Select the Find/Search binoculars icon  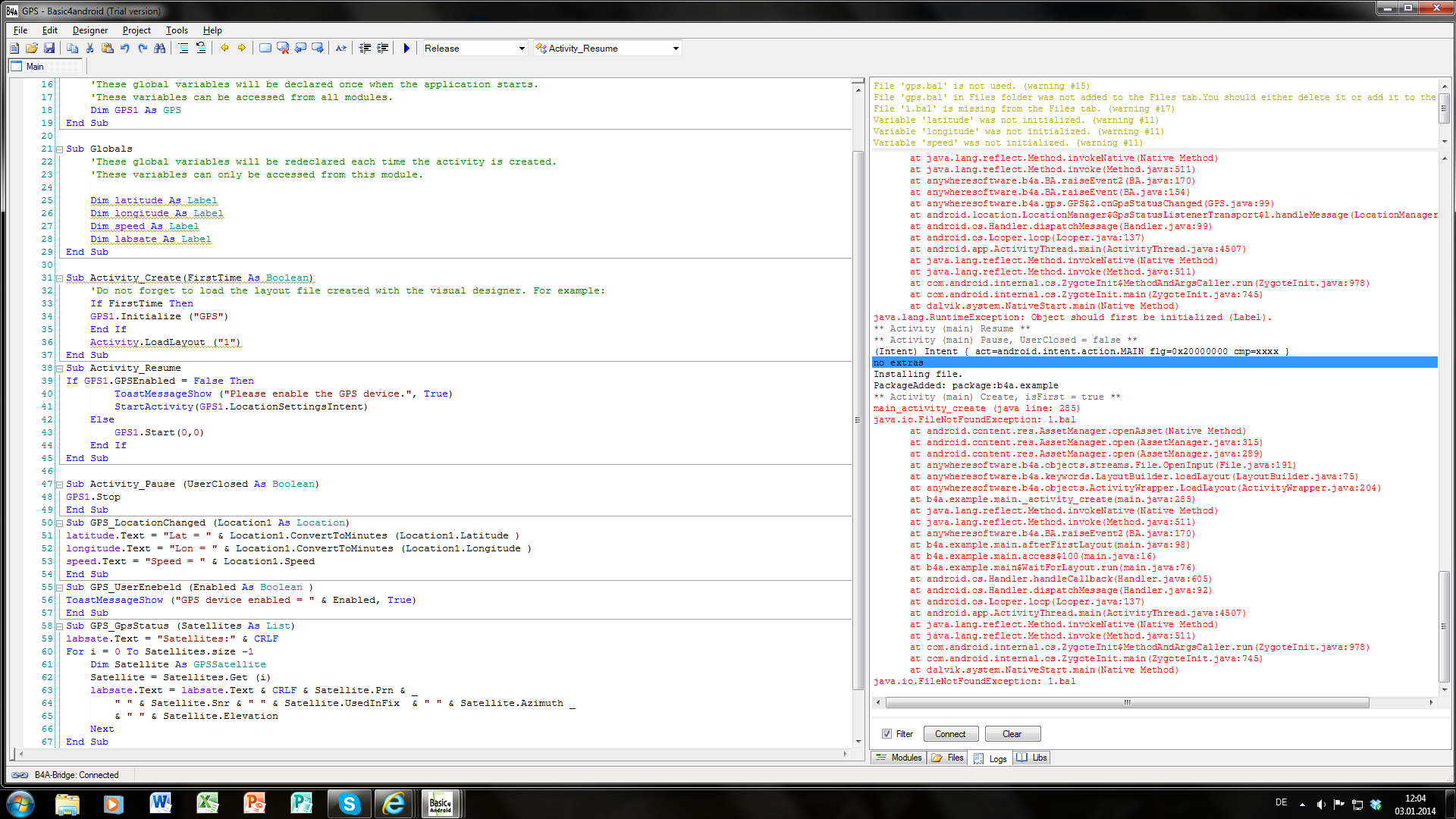point(160,48)
